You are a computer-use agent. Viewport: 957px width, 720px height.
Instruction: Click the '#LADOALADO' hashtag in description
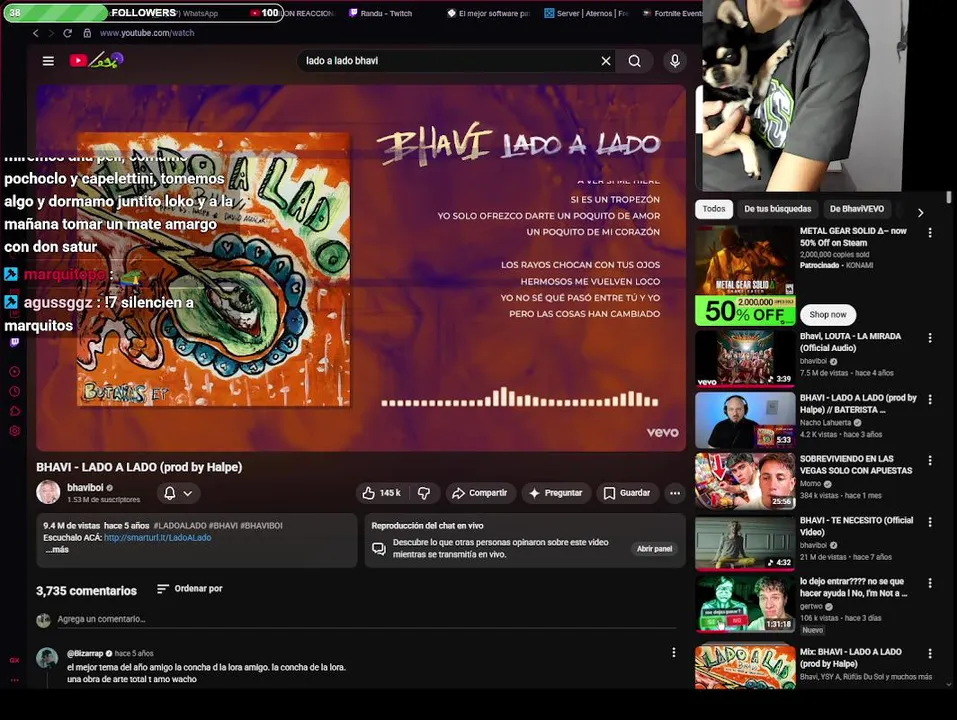(179, 525)
